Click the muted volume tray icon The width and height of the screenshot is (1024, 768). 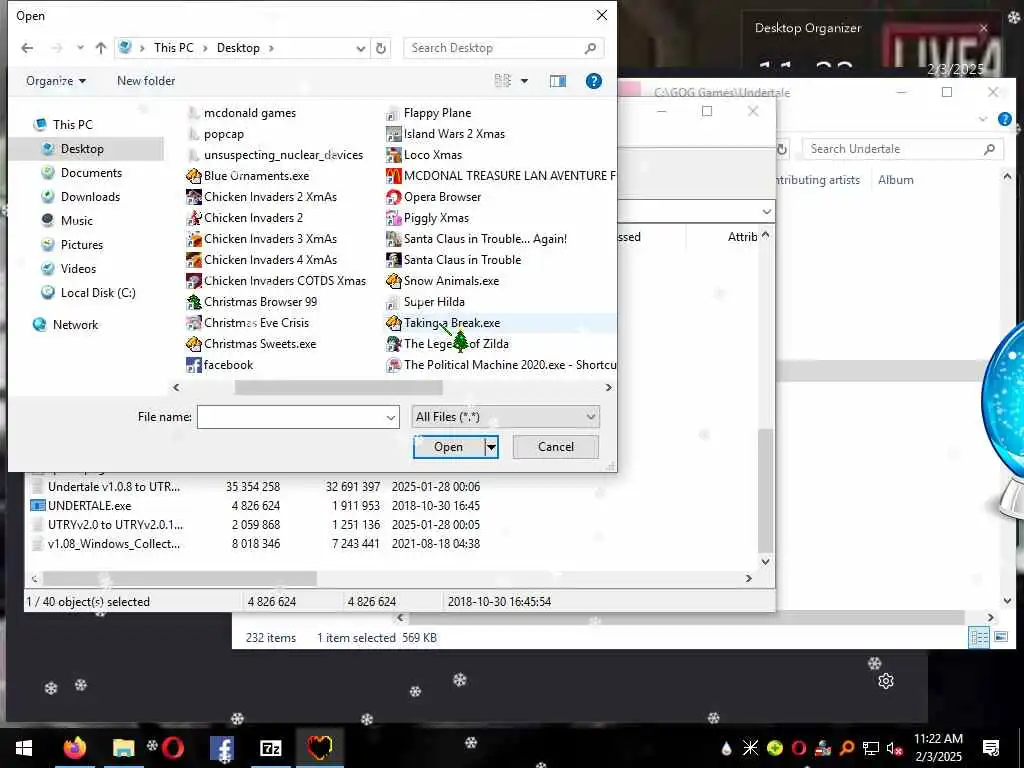[x=895, y=748]
